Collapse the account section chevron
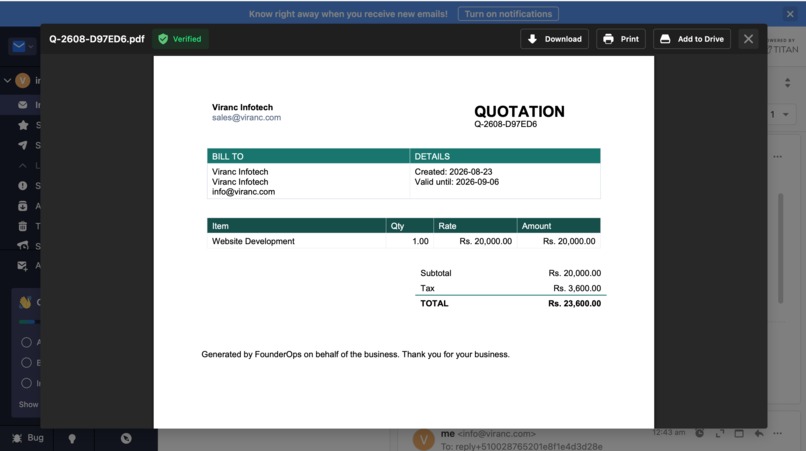This screenshot has height=451, width=806. point(7,80)
